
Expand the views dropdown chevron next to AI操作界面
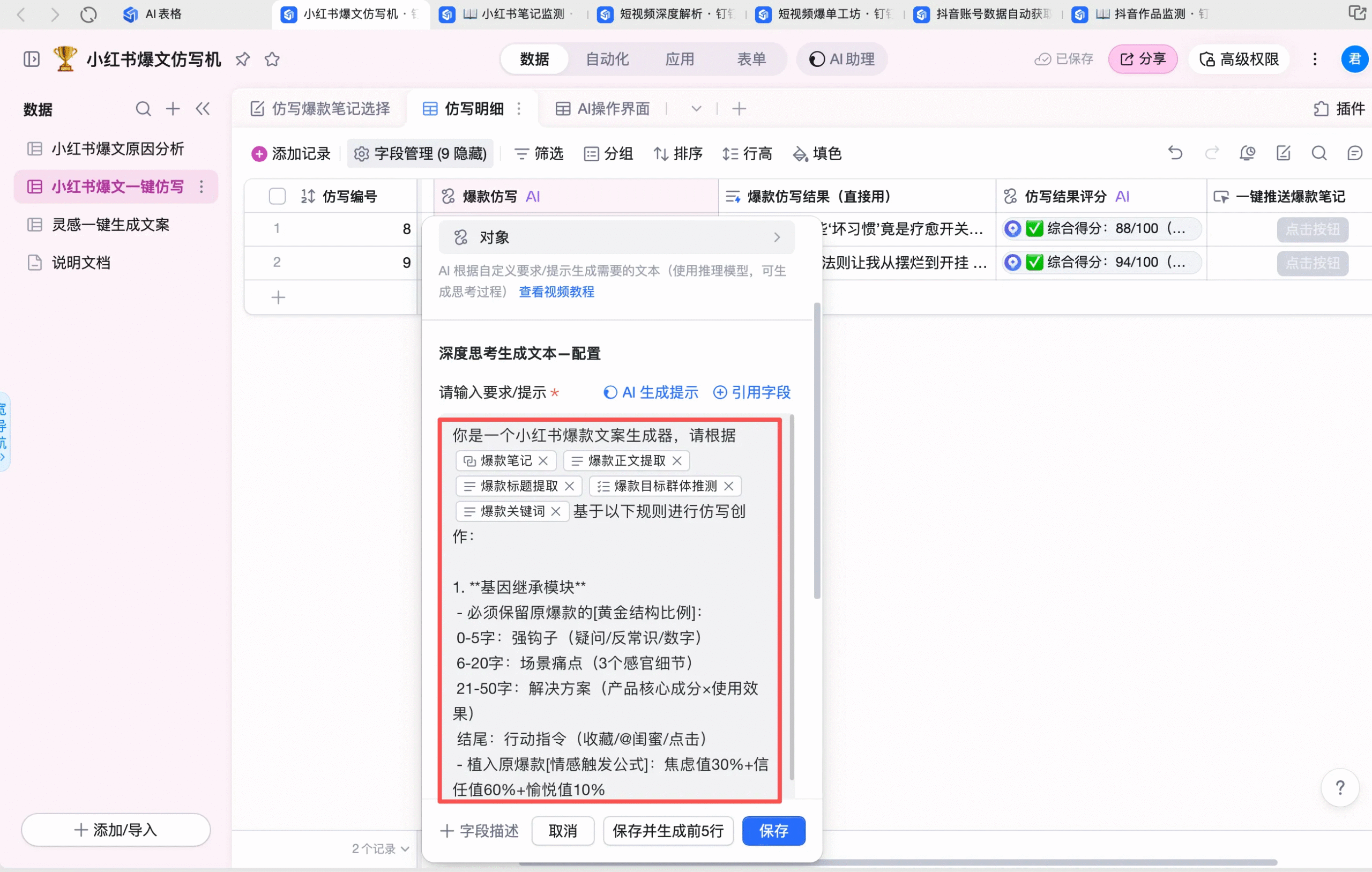coord(696,109)
